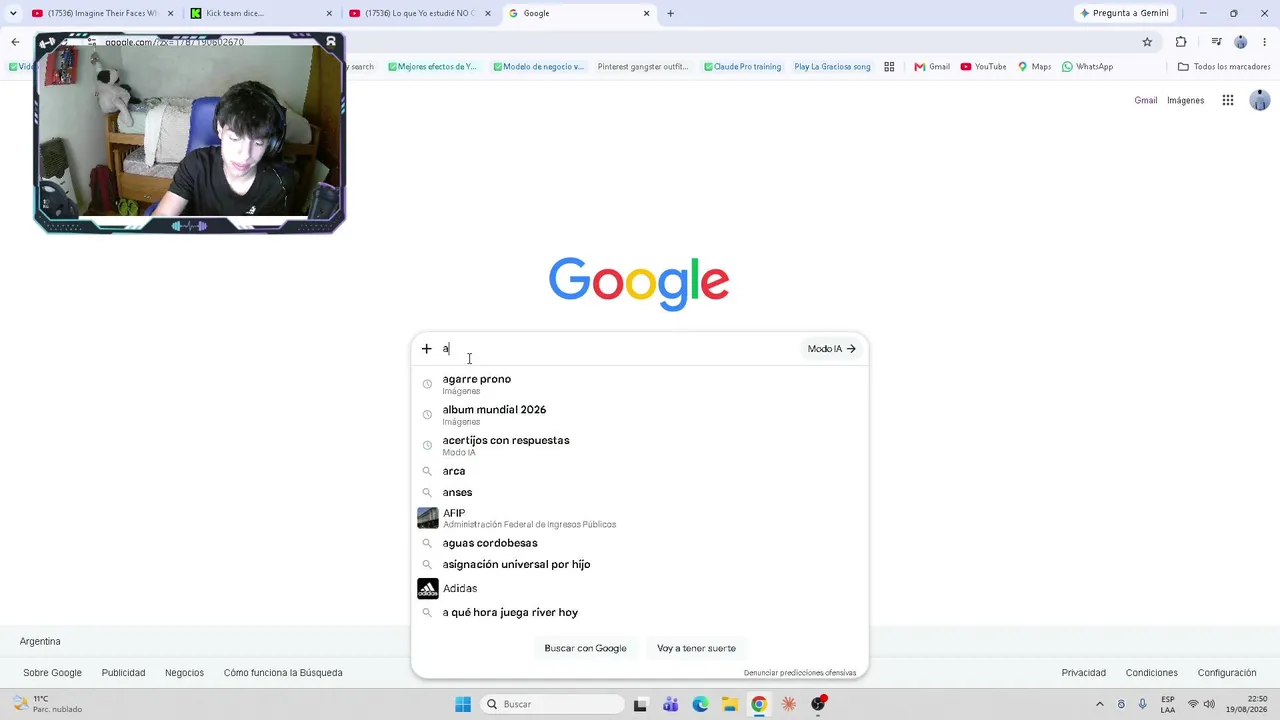The image size is (1280, 720).
Task: Open the browser extensions menu
Action: tap(1181, 42)
